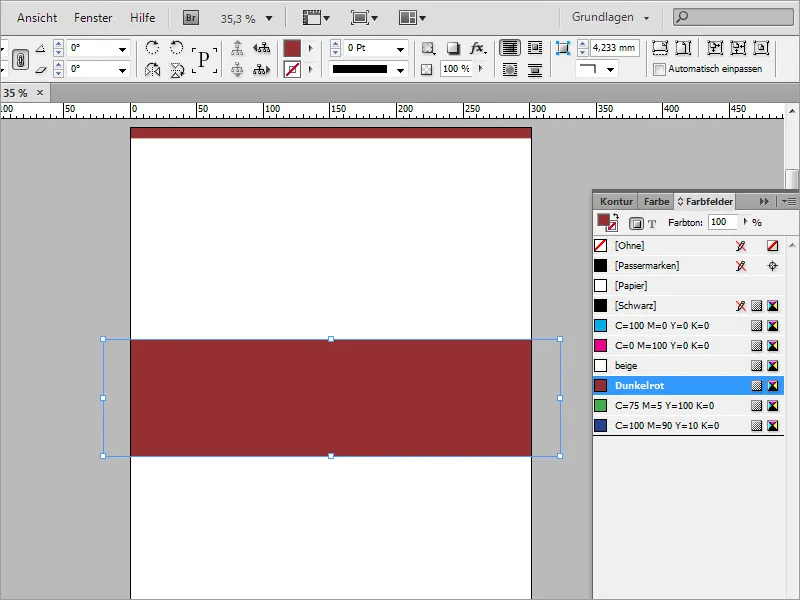Select C=75 M=5 Y=100 K=0 green swatch
This screenshot has width=800, height=600.
pyautogui.click(x=688, y=406)
